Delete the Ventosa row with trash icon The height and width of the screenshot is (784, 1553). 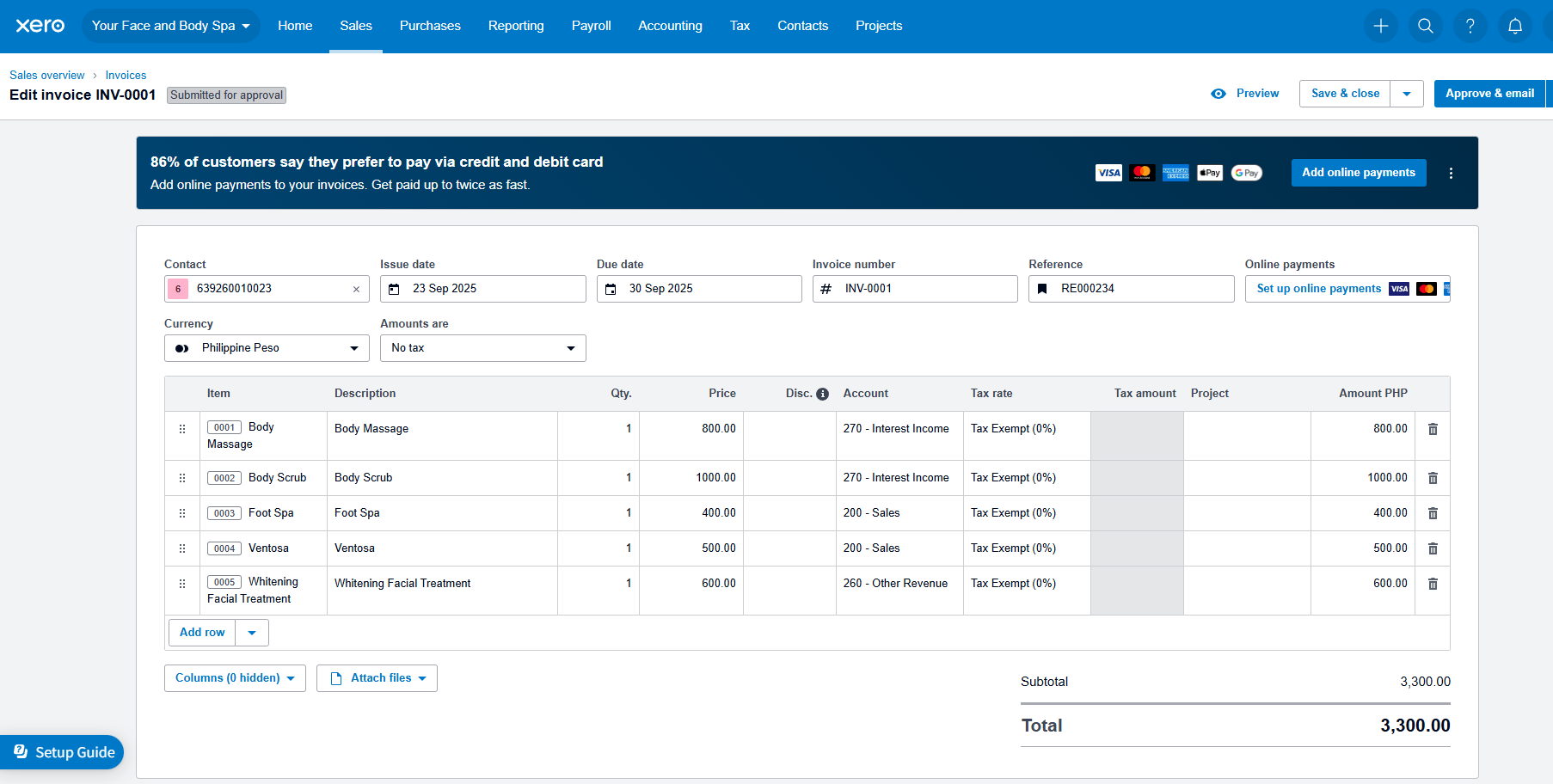coord(1433,548)
